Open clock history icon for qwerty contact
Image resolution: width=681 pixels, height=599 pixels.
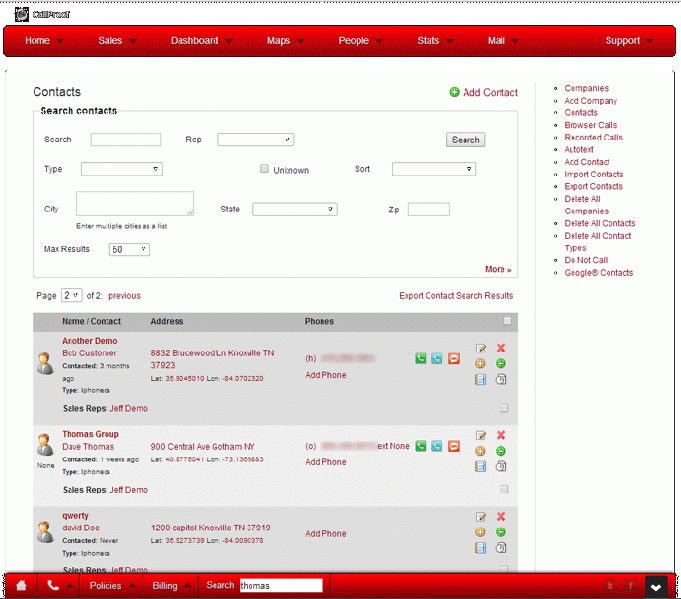click(x=501, y=548)
